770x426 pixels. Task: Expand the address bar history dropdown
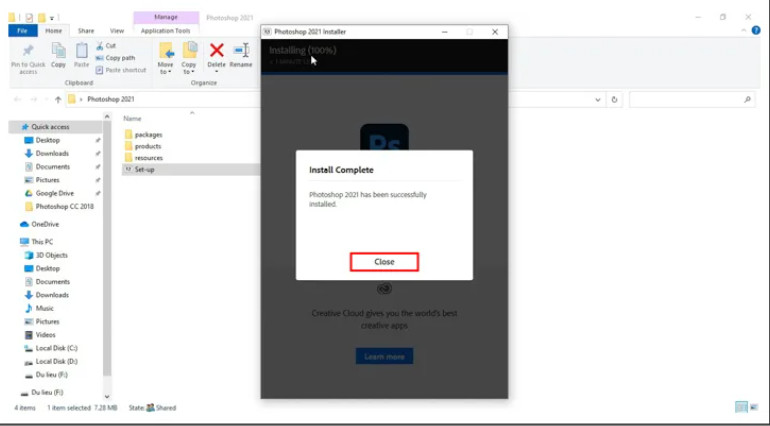598,100
